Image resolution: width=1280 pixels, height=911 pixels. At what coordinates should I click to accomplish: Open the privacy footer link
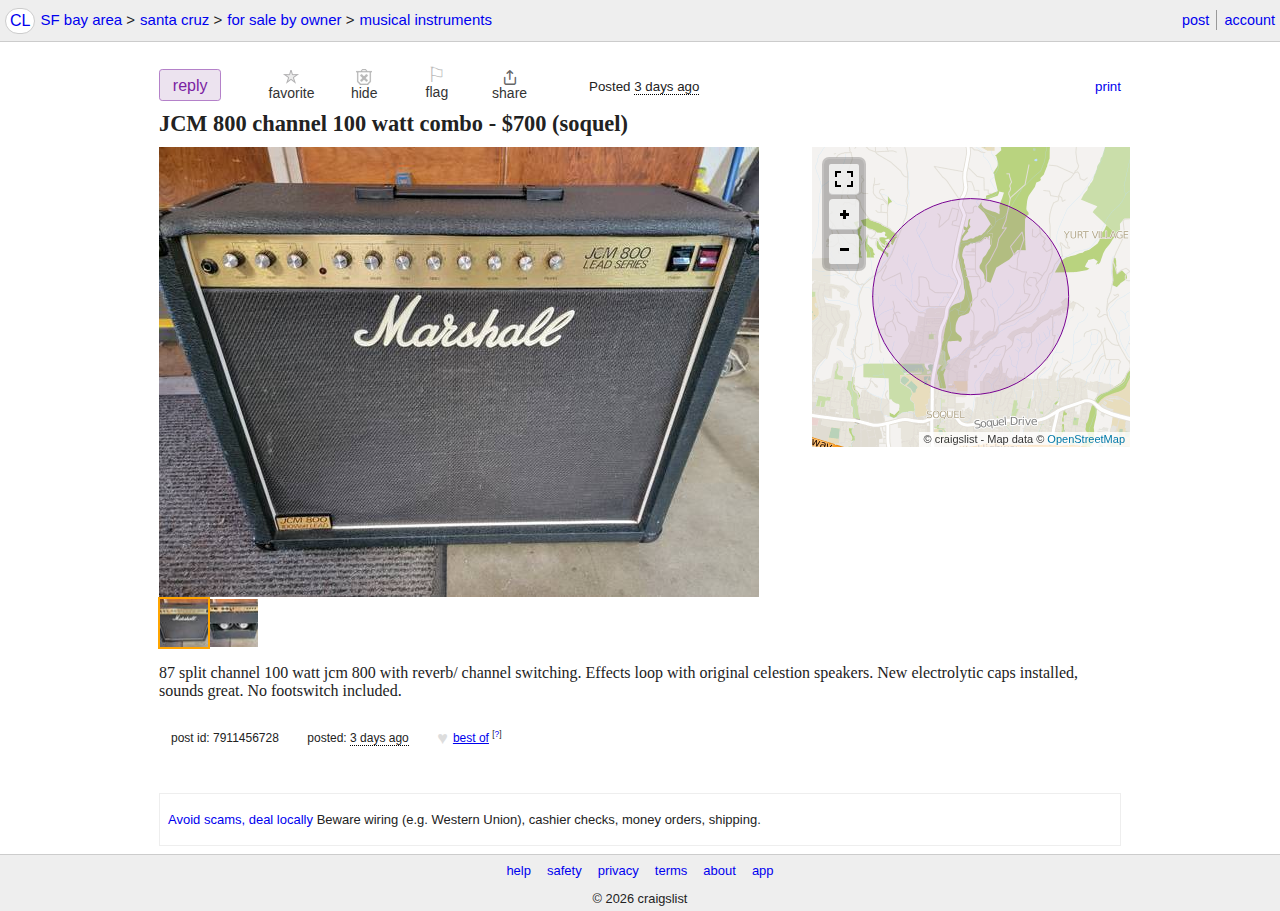click(x=618, y=871)
